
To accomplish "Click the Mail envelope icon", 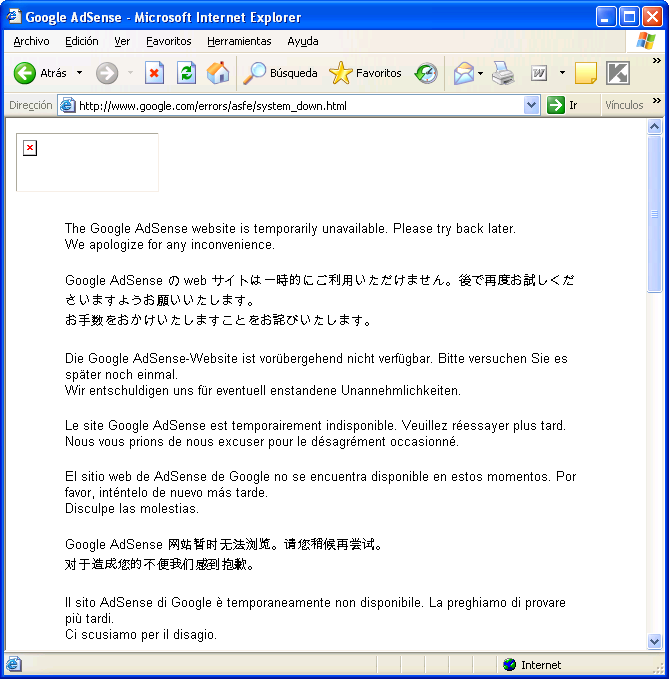I will coord(464,73).
